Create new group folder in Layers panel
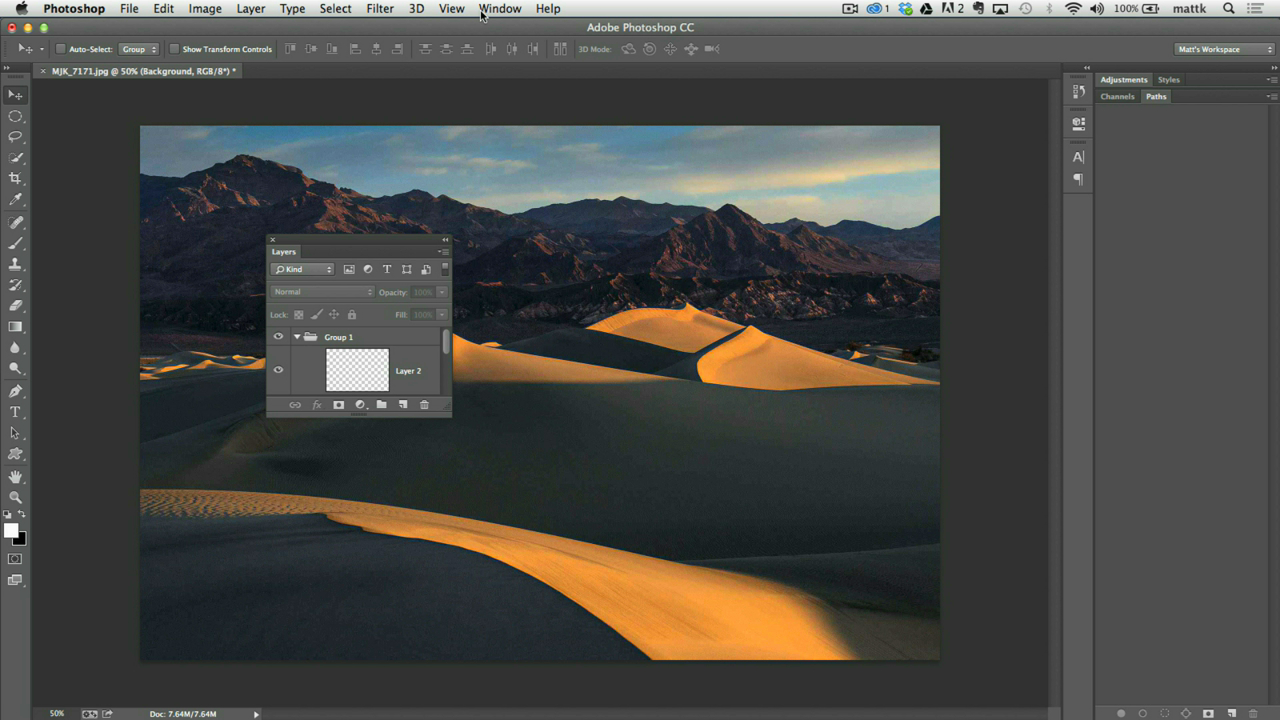Screen dimensions: 1280x720 coord(381,405)
